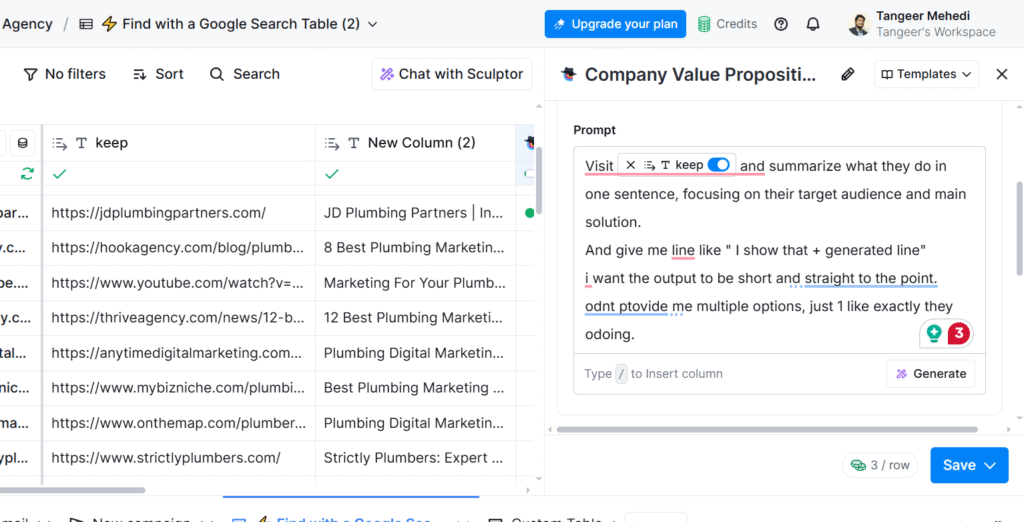The width and height of the screenshot is (1024, 522).
Task: Open Chat with Sculptor
Action: coord(451,74)
